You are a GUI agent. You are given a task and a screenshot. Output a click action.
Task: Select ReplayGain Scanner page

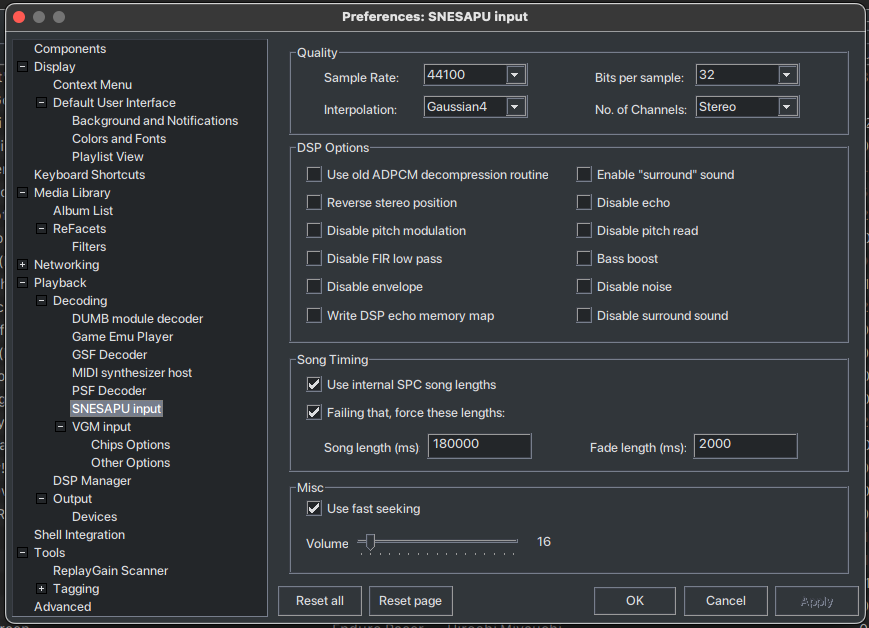click(110, 571)
